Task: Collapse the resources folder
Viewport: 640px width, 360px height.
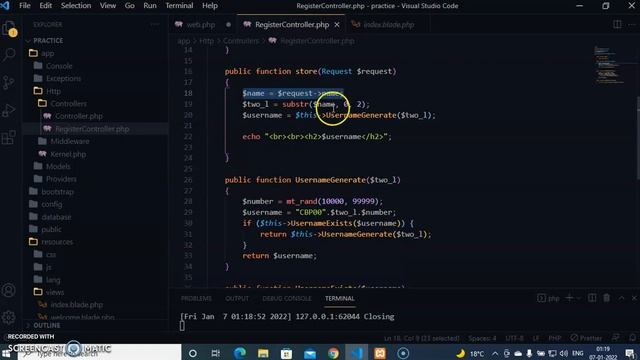Action: tap(57, 242)
